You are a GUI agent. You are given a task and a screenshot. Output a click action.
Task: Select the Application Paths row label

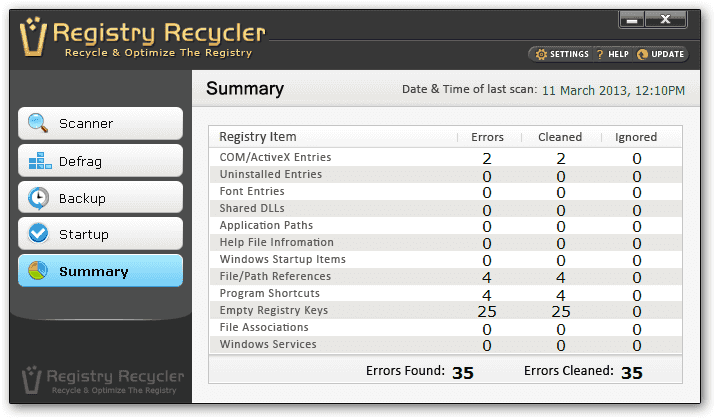tap(266, 225)
